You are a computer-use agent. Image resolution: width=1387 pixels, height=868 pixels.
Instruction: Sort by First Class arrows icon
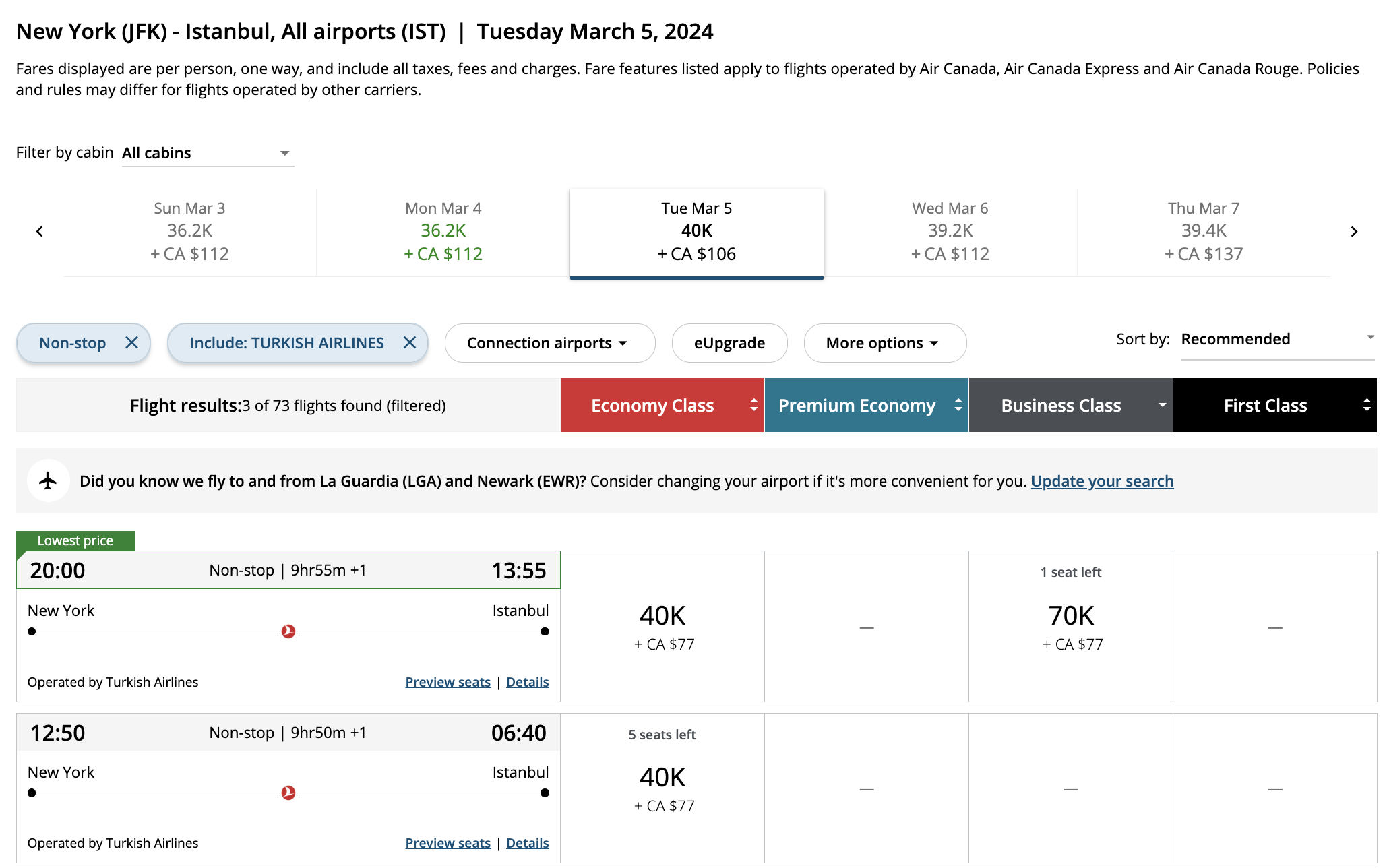pos(1366,405)
